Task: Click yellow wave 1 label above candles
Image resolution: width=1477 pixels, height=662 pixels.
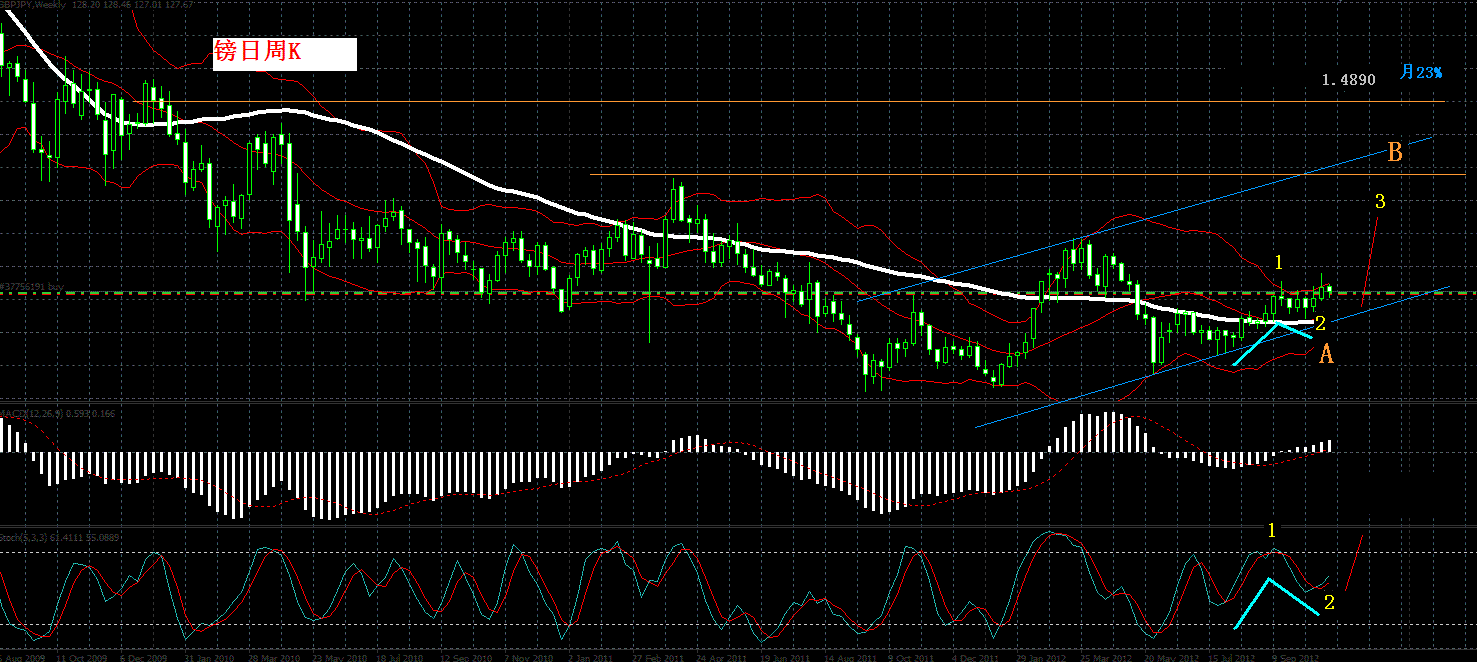Action: 1278,262
